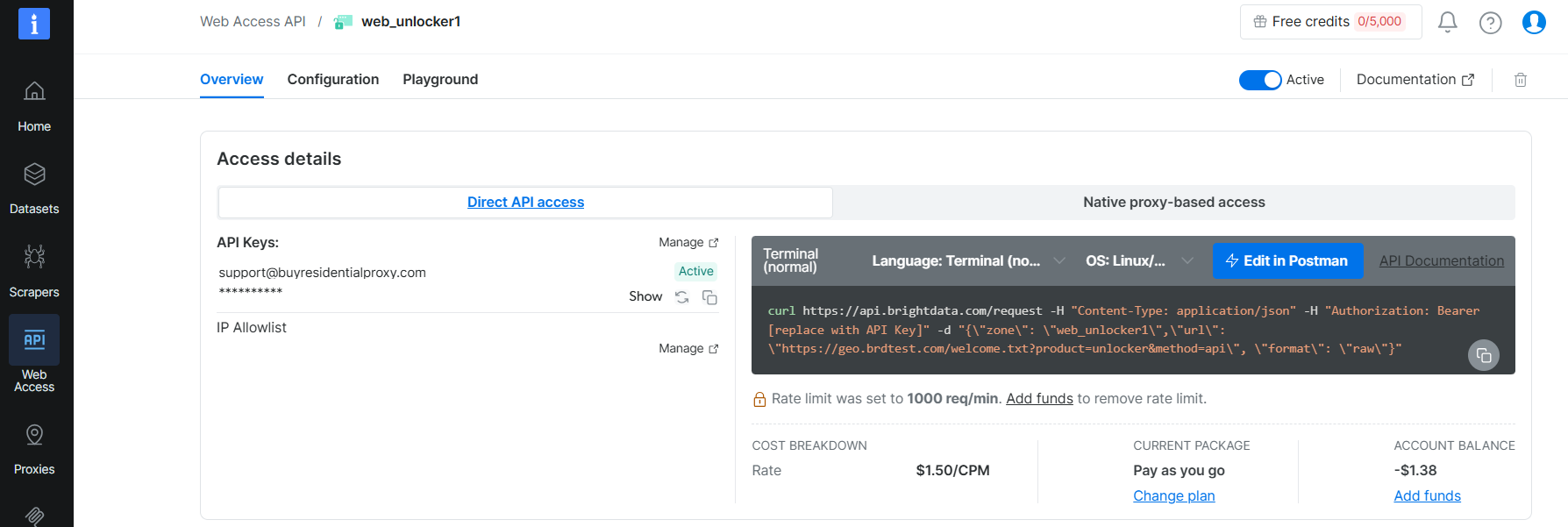The image size is (1568, 527).
Task: Open the notifications bell
Action: (x=1448, y=22)
